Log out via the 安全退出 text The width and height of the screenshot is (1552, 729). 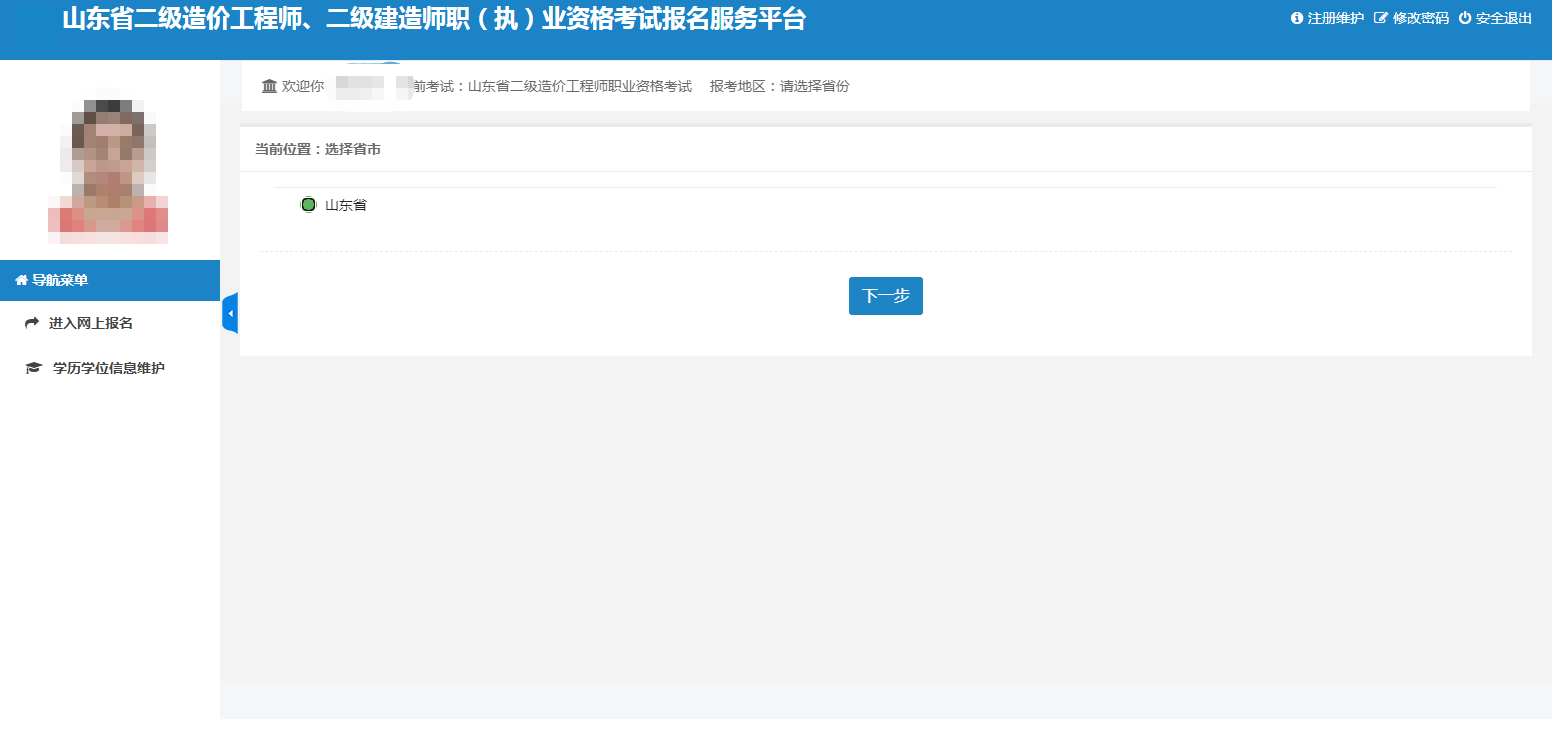(x=1503, y=18)
